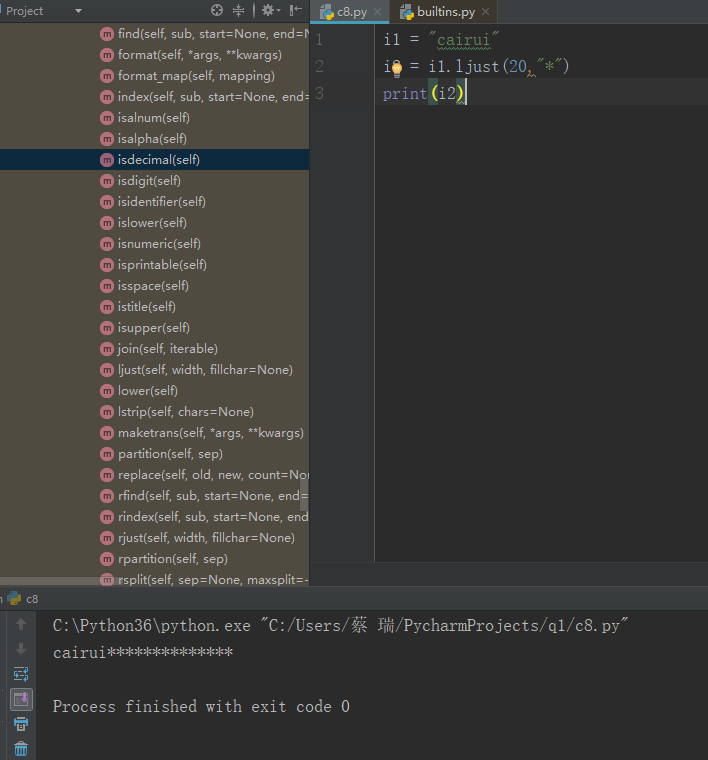Image resolution: width=708 pixels, height=760 pixels.
Task: Click the vertical scrollbar thumb of Project panel
Action: click(x=304, y=494)
